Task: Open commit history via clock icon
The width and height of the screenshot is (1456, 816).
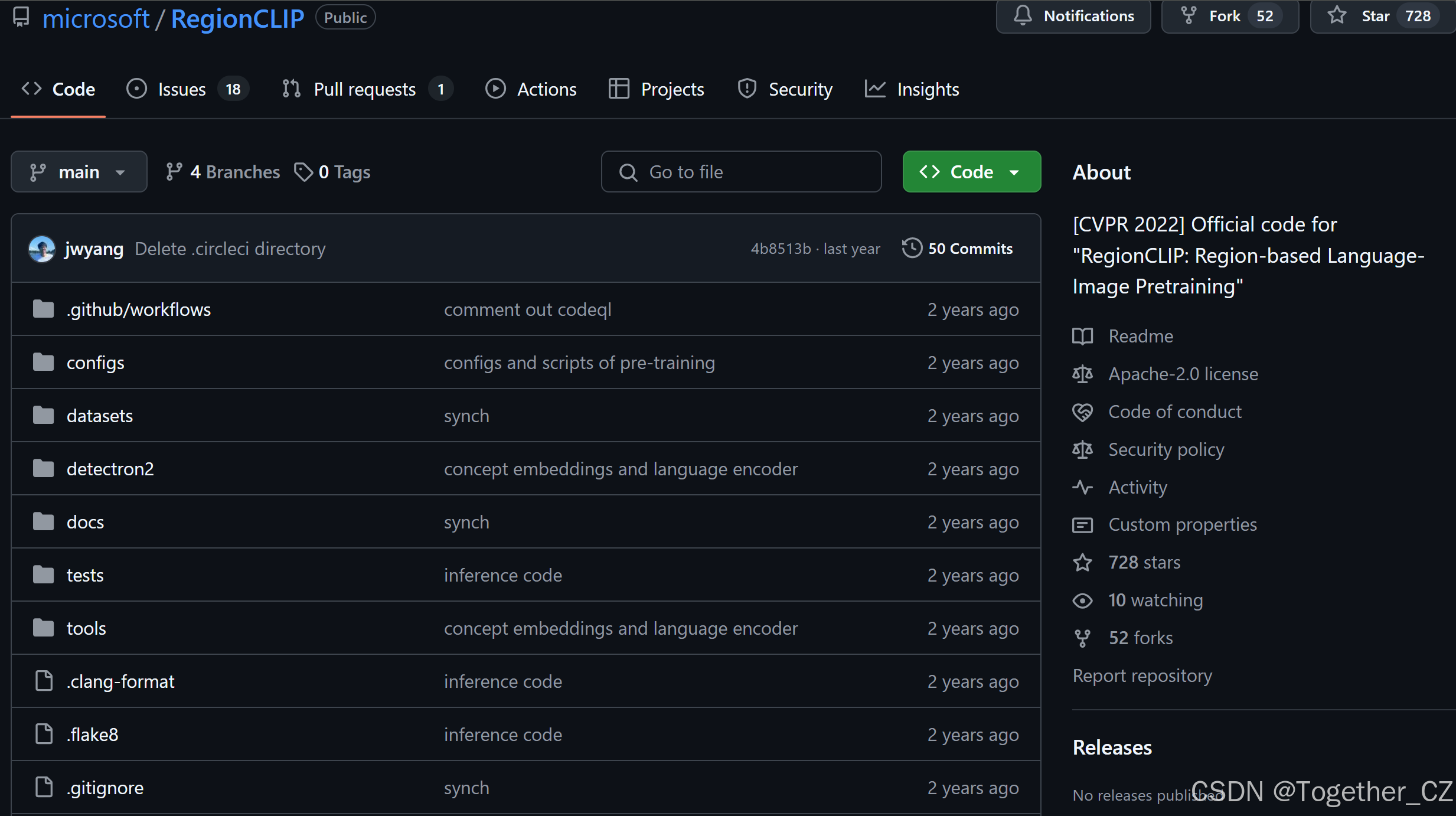Action: 912,249
